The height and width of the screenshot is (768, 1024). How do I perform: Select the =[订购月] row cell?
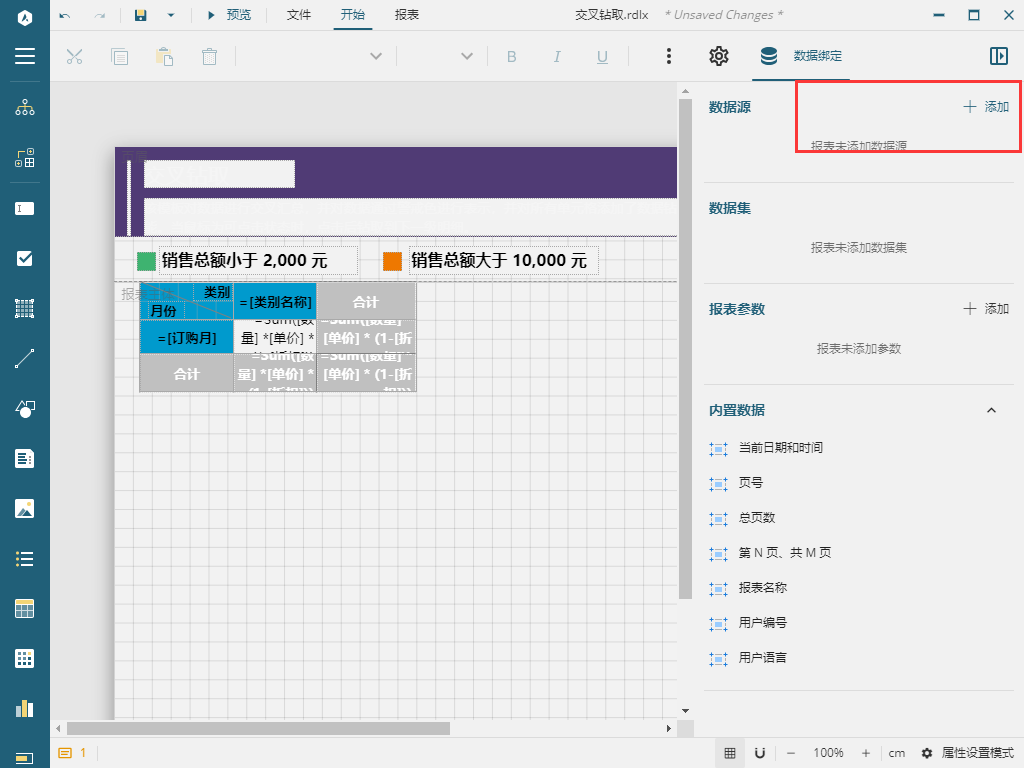click(187, 337)
